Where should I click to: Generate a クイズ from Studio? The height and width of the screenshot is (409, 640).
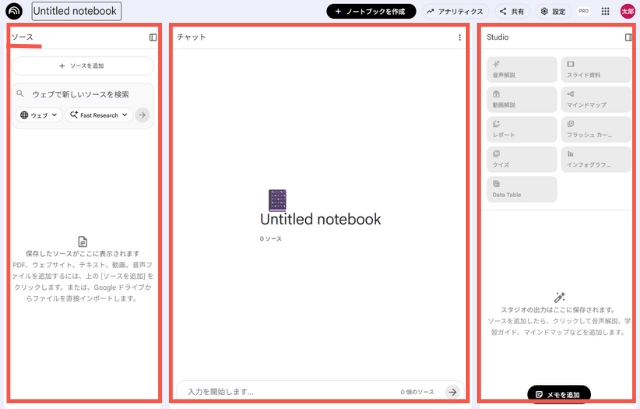(x=520, y=159)
